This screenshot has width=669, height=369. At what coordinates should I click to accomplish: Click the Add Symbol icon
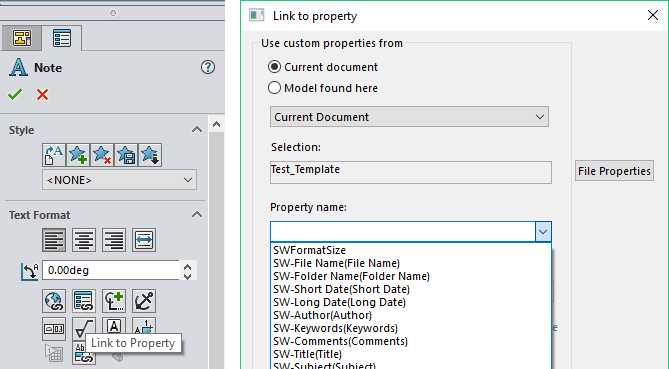pyautogui.click(x=114, y=301)
